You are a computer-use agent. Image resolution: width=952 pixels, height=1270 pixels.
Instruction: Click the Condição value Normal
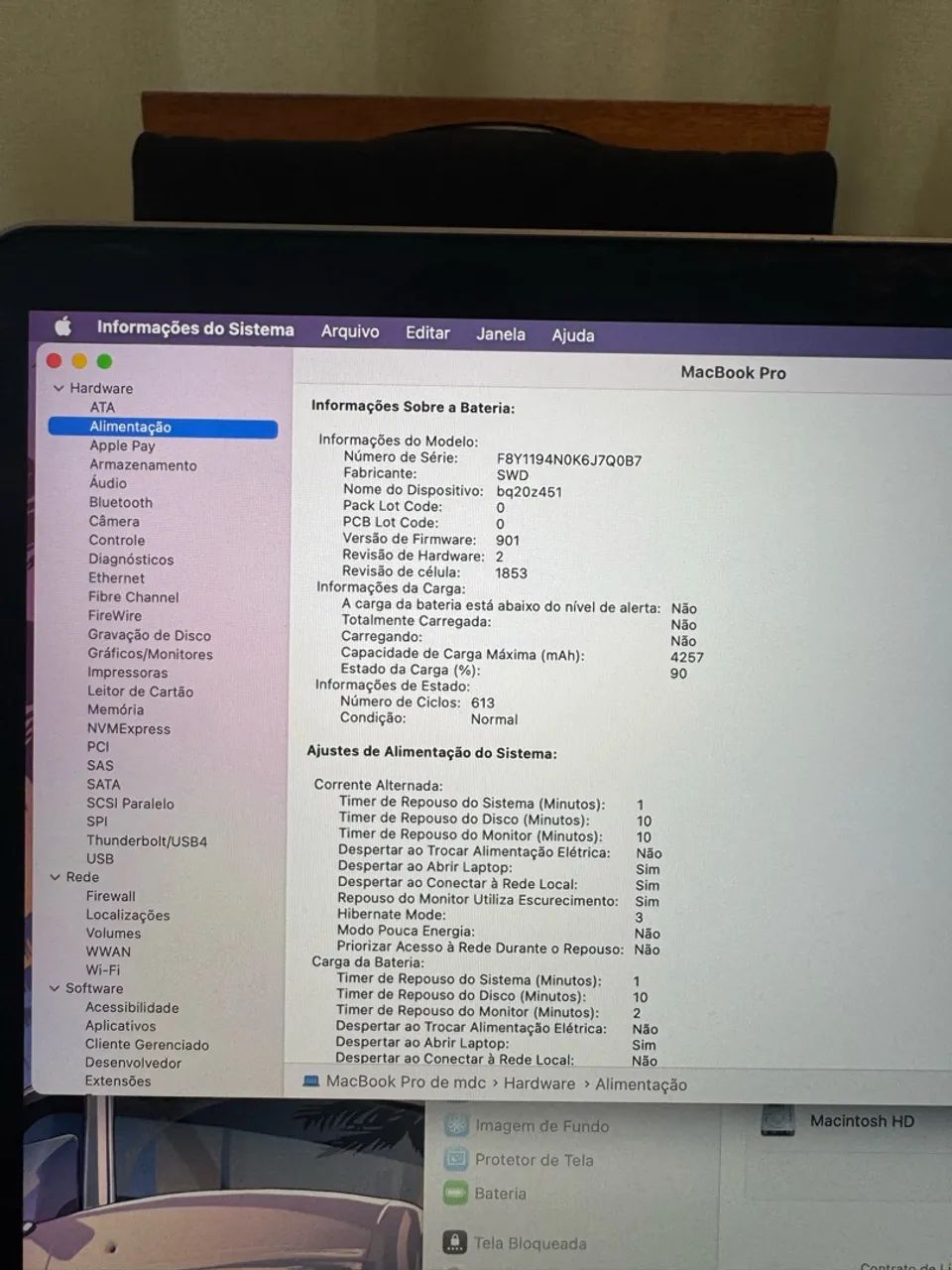(x=494, y=719)
